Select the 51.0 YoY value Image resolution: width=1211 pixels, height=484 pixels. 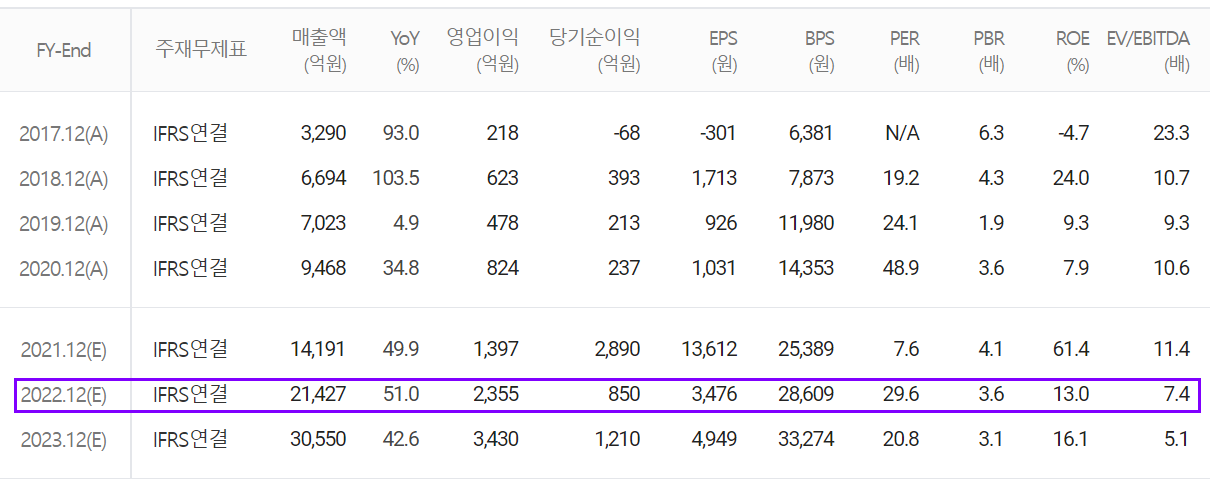(x=401, y=394)
